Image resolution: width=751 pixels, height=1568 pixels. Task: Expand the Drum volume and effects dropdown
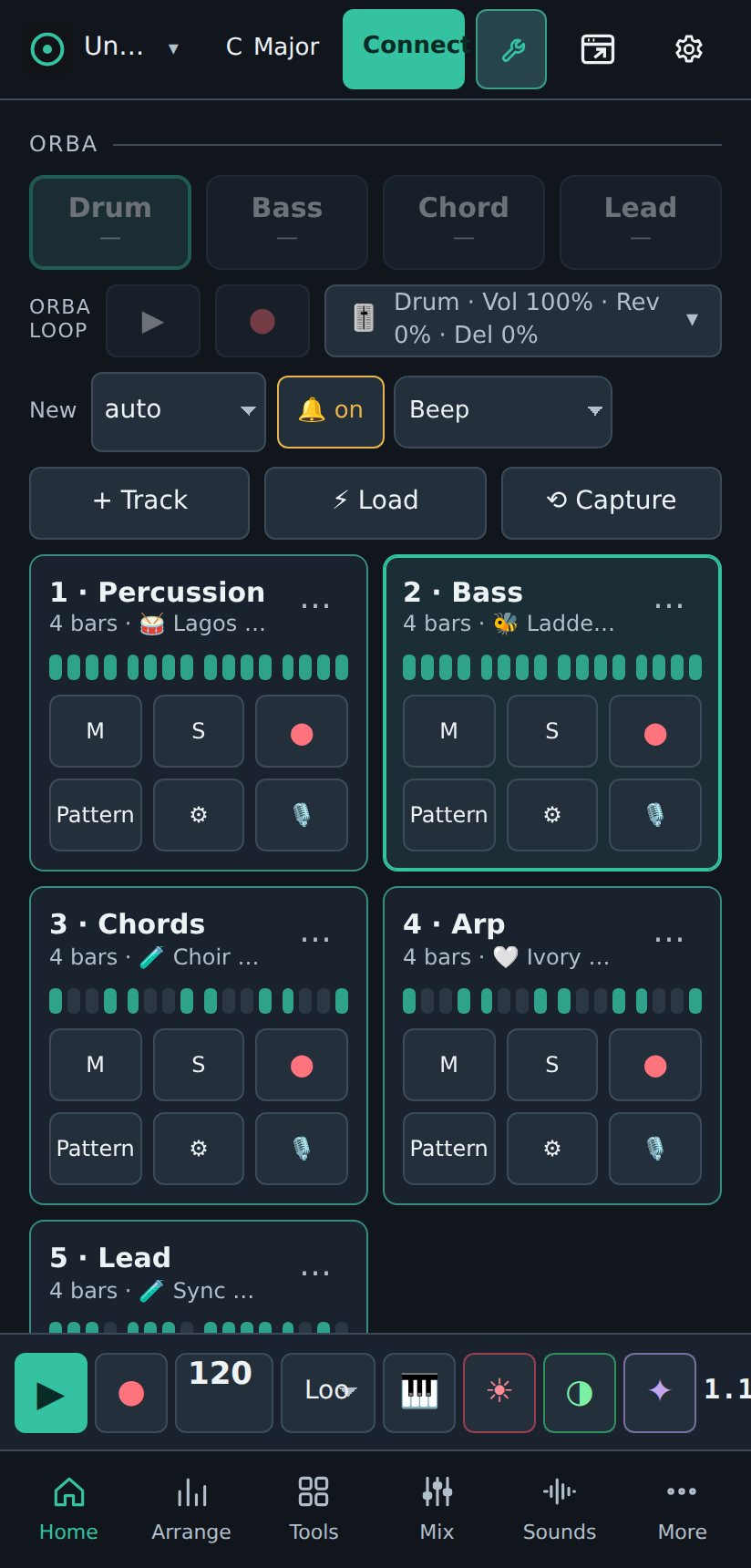(x=523, y=321)
